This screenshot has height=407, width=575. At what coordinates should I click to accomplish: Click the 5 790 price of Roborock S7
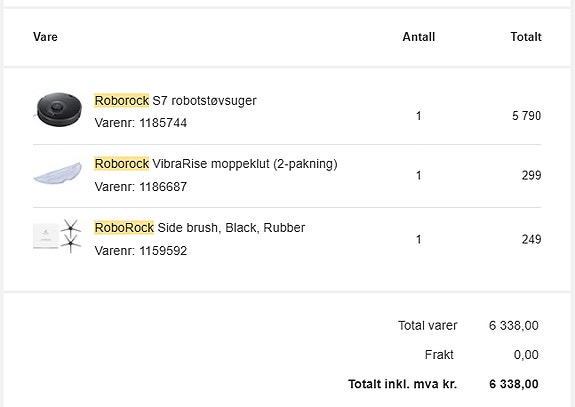(526, 116)
